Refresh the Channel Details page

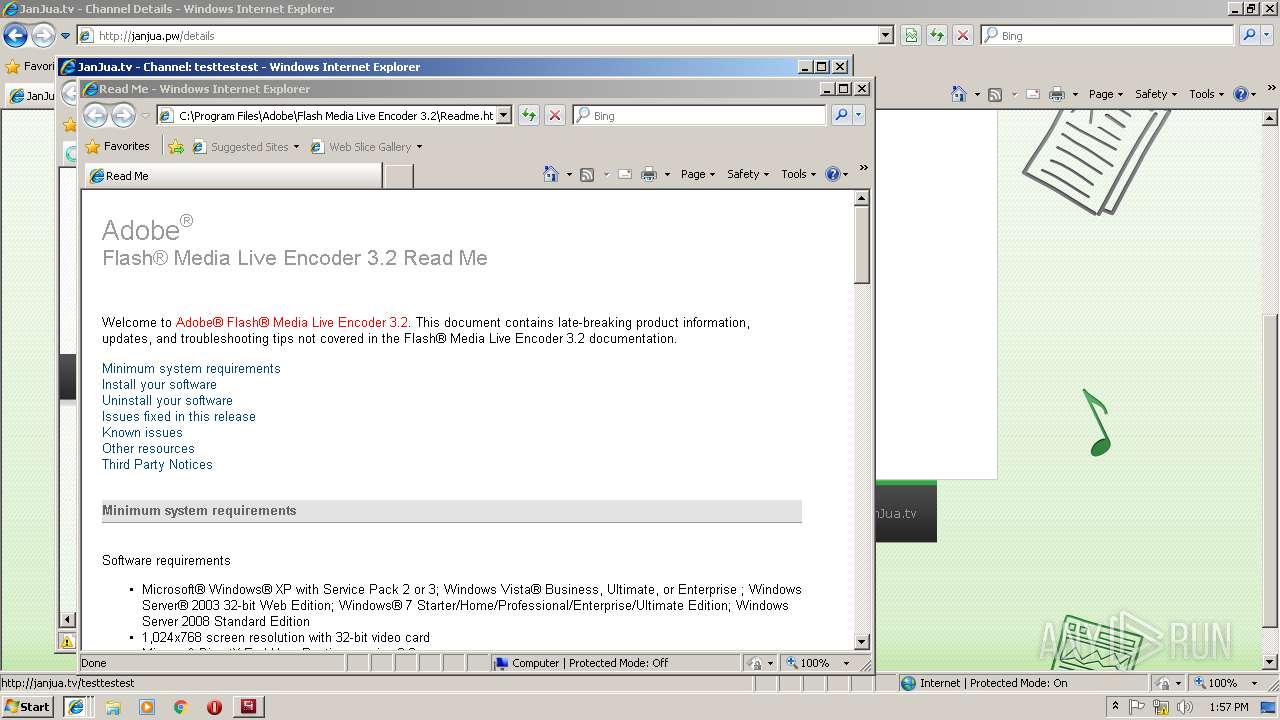[x=937, y=35]
